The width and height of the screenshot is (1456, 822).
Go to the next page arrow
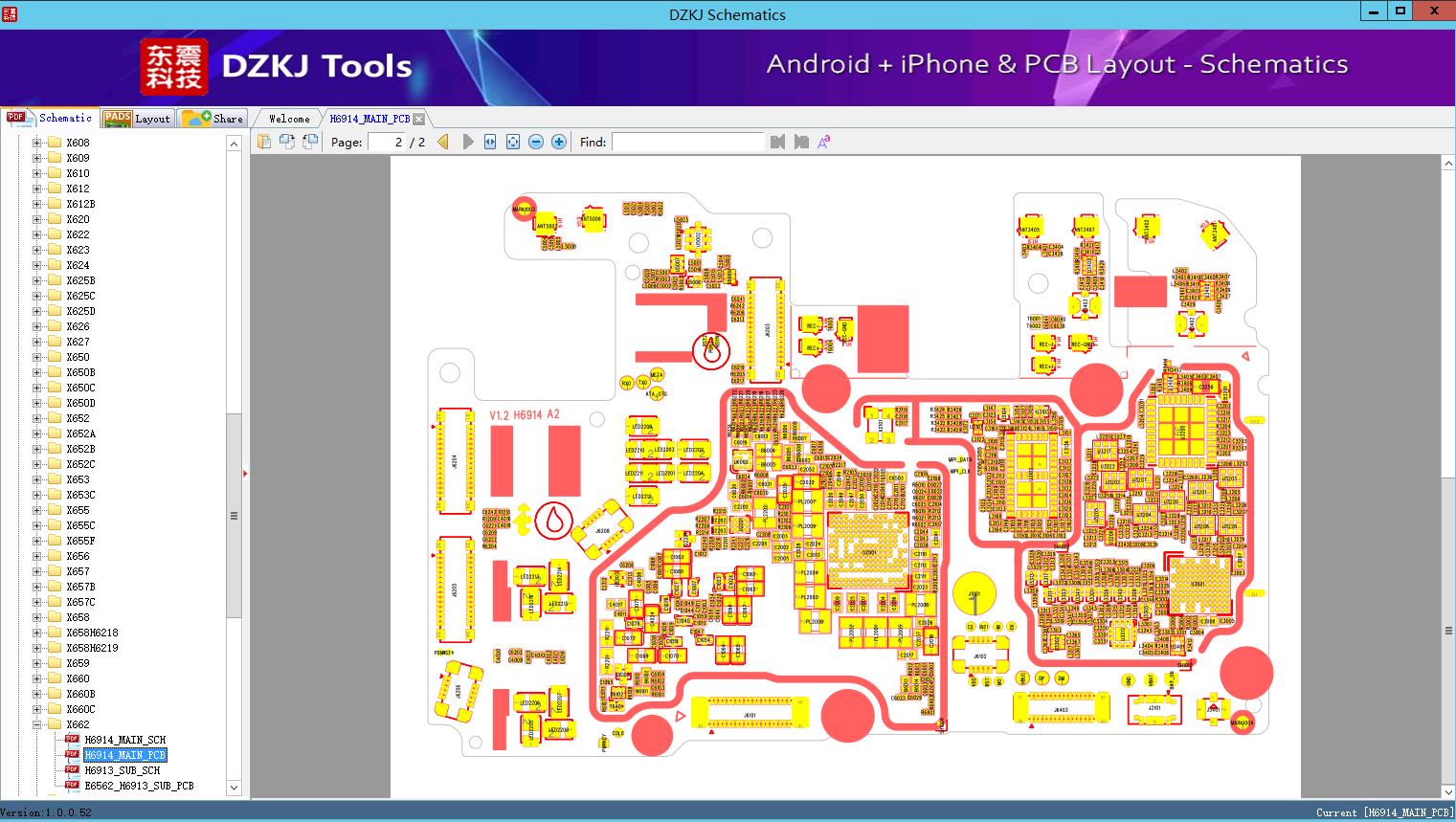click(467, 142)
